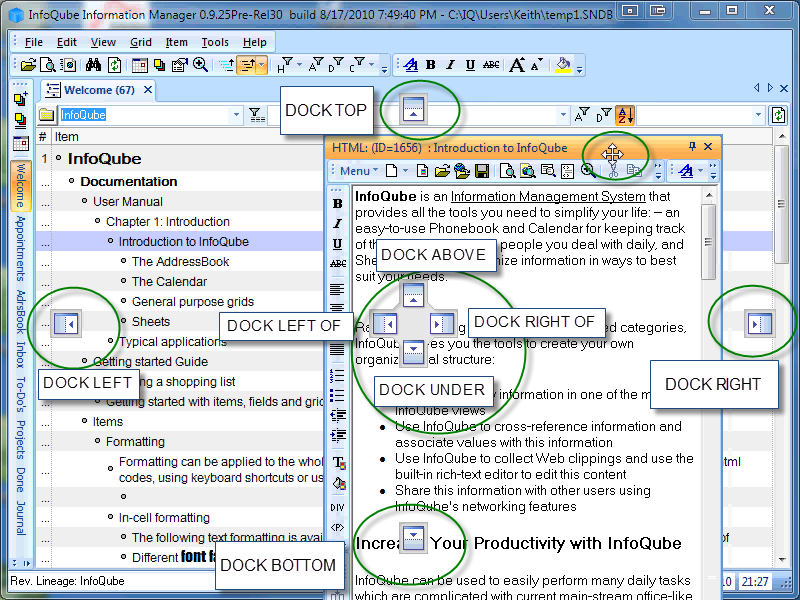Toggle underline in HTML editor vertical toolbar
Image resolution: width=800 pixels, height=600 pixels.
pyautogui.click(x=337, y=244)
